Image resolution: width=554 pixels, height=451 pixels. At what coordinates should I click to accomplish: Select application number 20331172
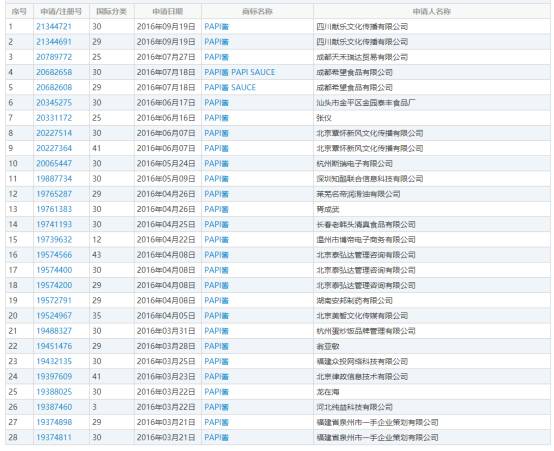click(54, 118)
